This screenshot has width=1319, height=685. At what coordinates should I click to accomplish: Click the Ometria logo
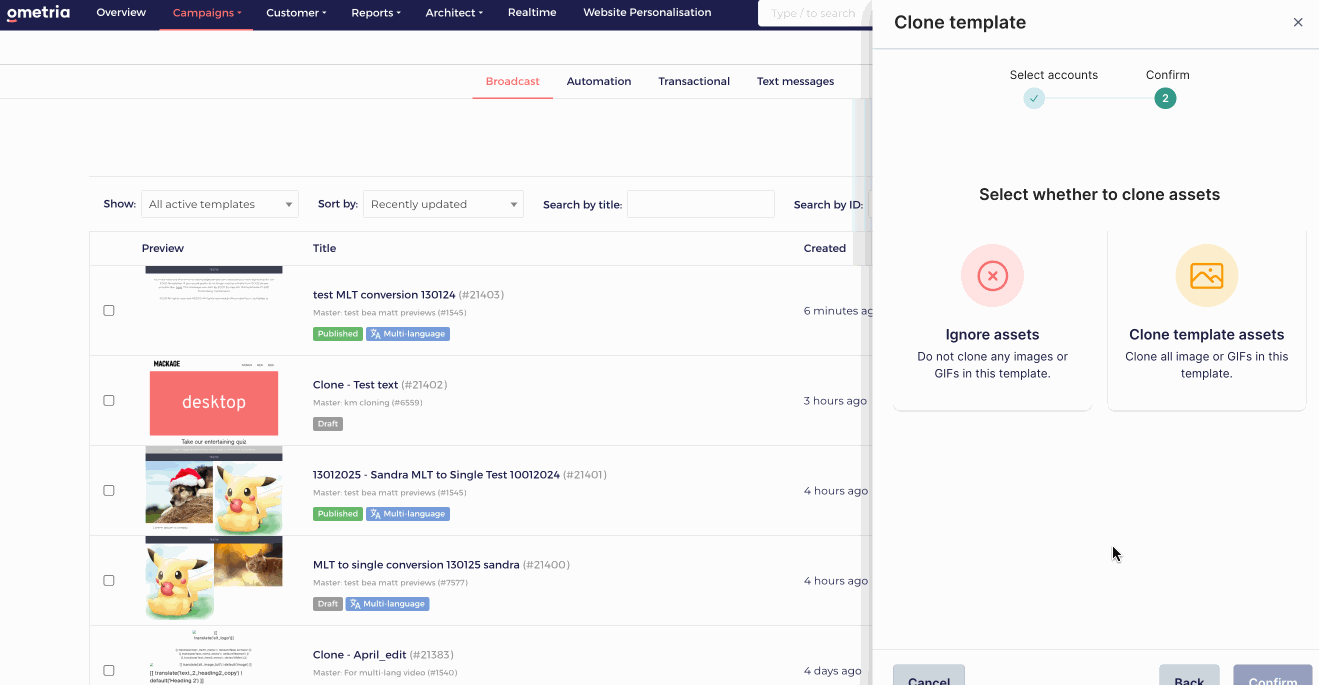(37, 13)
